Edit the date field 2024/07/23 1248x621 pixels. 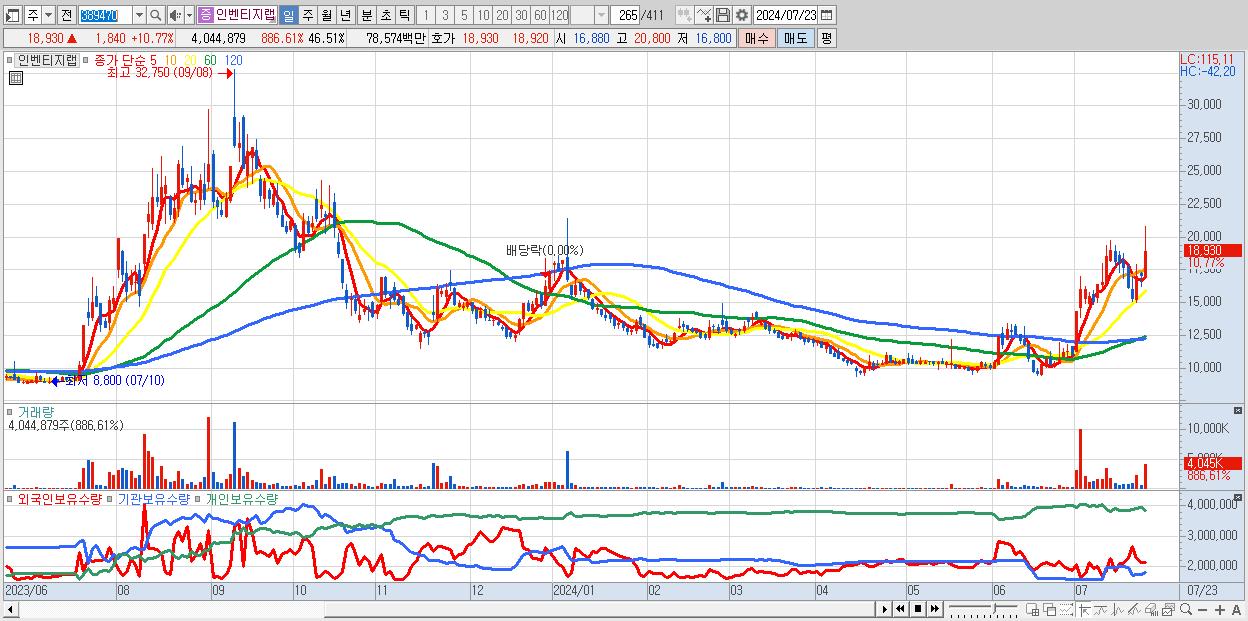[x=786, y=15]
